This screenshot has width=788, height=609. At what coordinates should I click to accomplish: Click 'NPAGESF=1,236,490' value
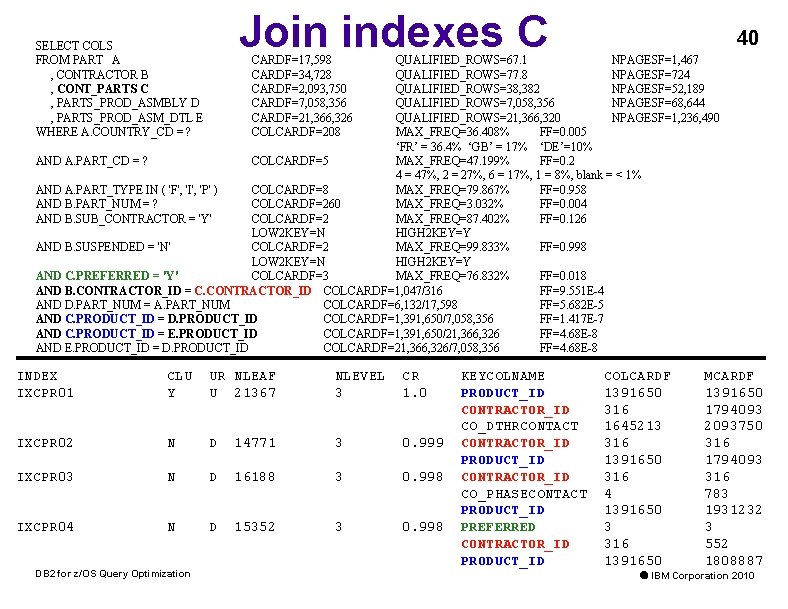[665, 118]
